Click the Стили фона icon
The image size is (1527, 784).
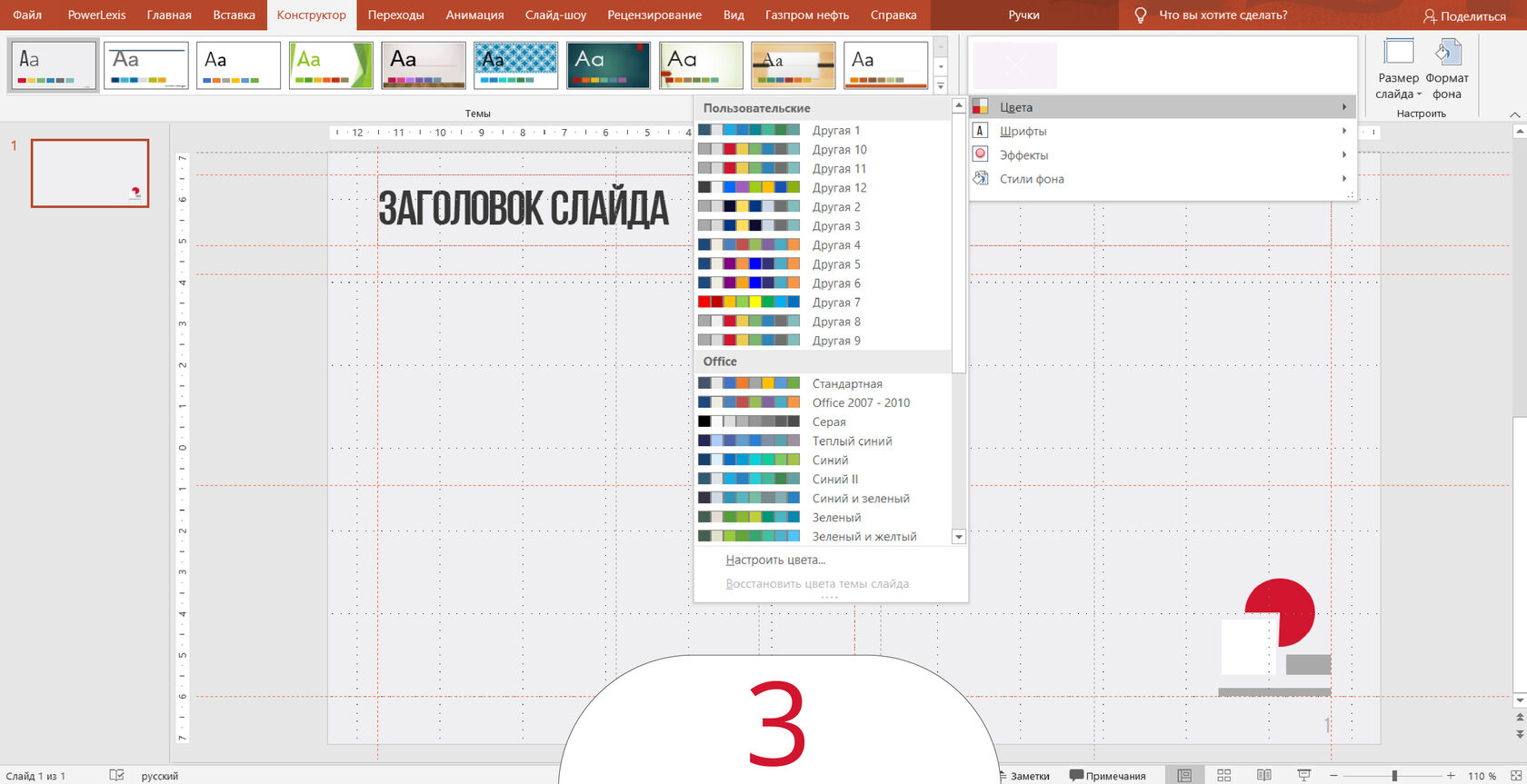[980, 178]
